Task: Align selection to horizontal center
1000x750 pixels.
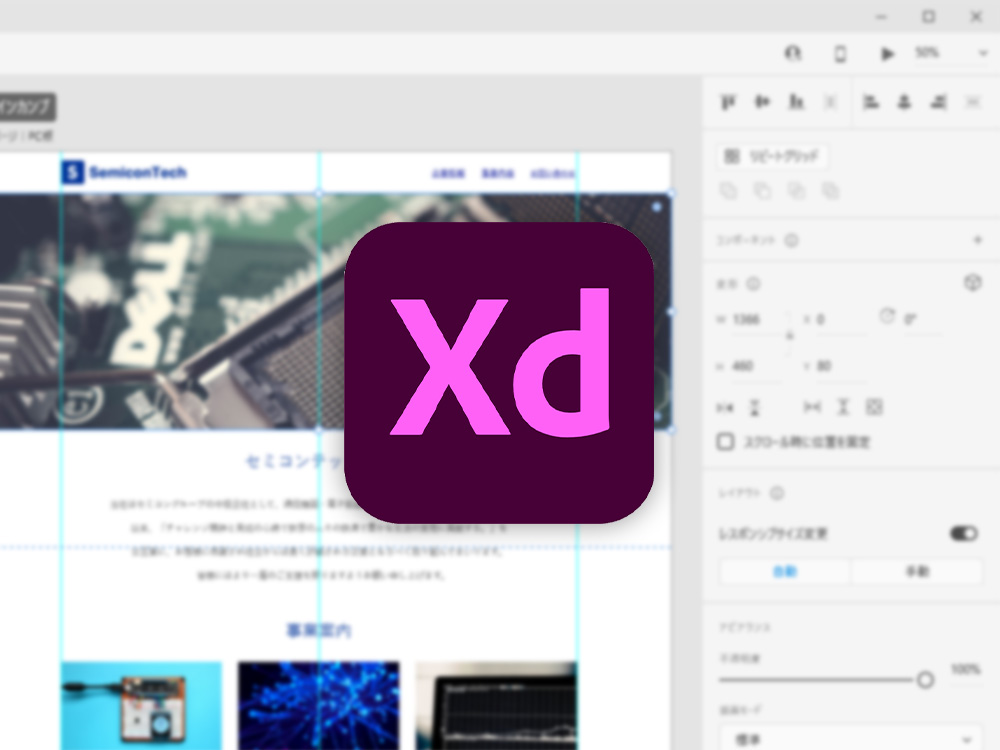Action: (904, 102)
